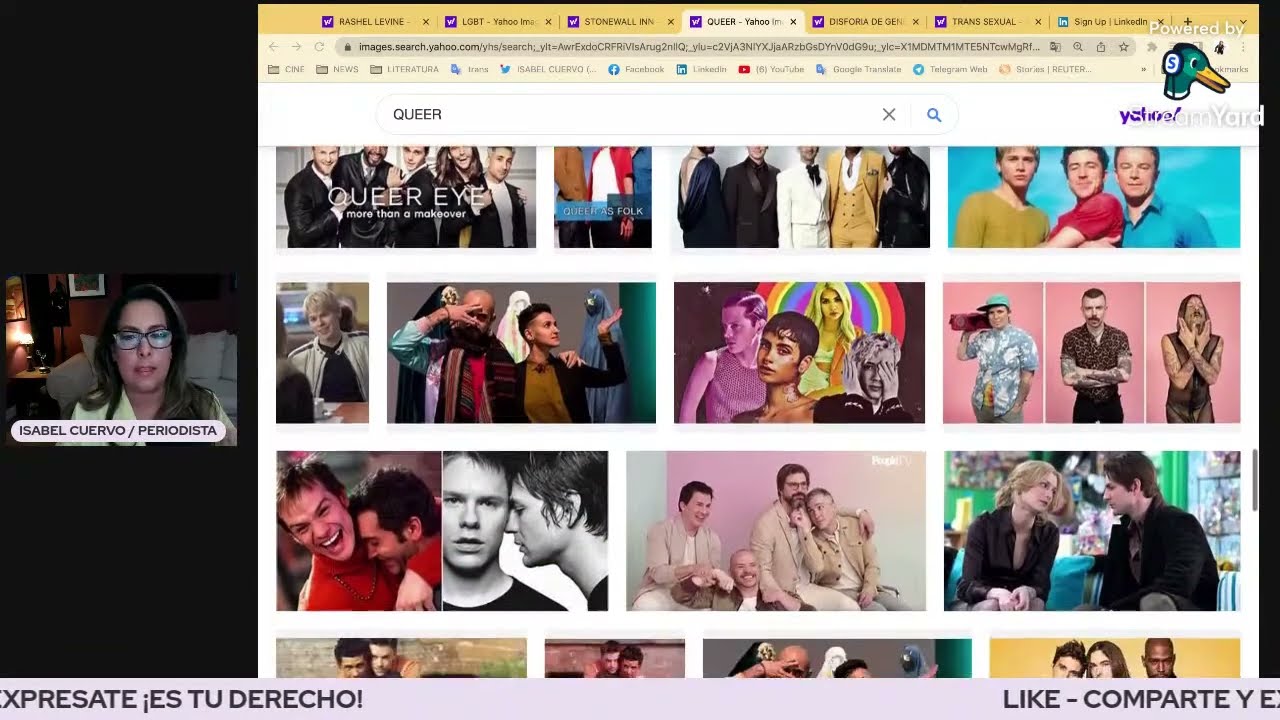Open the LITERATURA bookmarks folder

point(404,69)
